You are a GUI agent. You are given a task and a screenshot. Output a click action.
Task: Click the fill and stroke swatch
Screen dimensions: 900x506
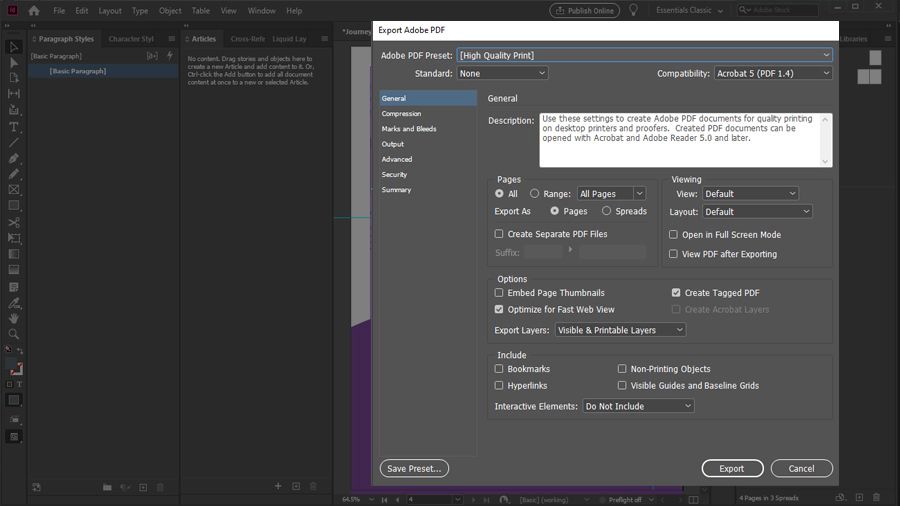tap(15, 368)
